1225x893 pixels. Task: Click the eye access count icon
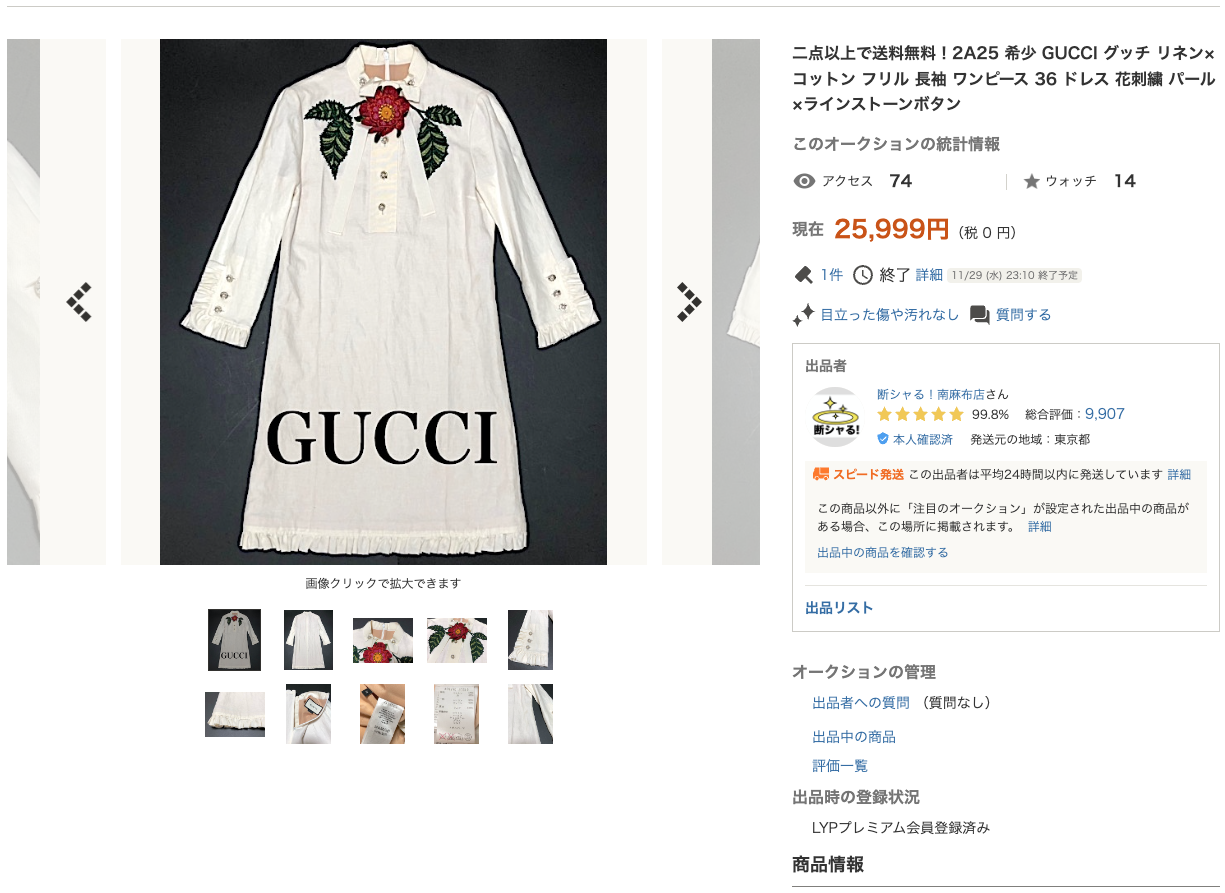click(804, 181)
